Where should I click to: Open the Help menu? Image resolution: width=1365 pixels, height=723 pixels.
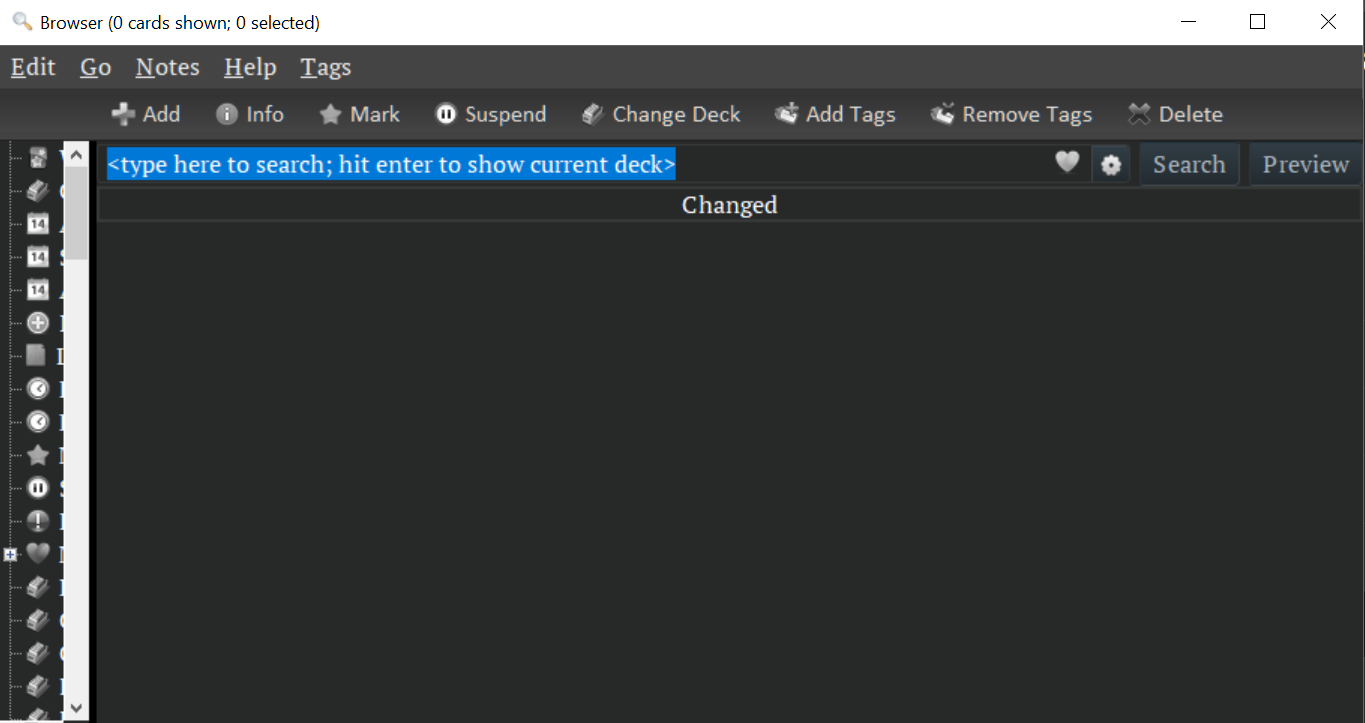pyautogui.click(x=250, y=67)
